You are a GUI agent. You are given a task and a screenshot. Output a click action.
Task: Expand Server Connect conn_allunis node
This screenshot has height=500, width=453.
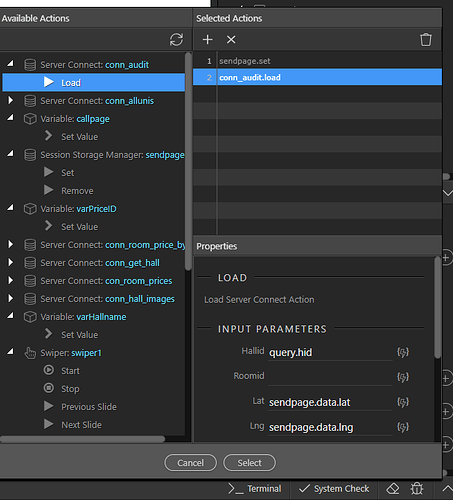click(x=11, y=100)
